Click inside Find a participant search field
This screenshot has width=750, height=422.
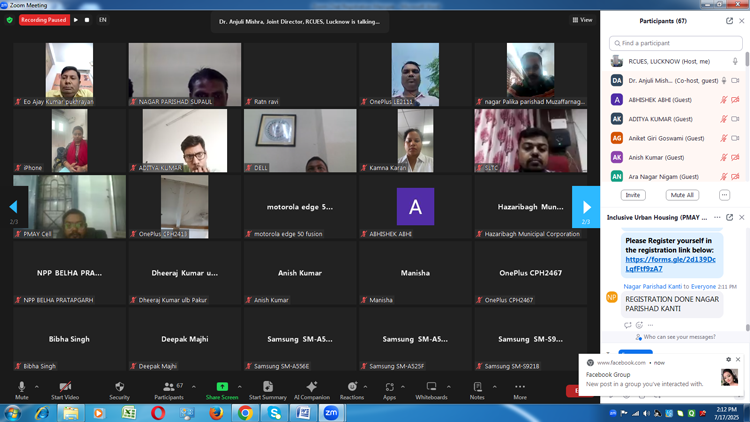pos(675,43)
